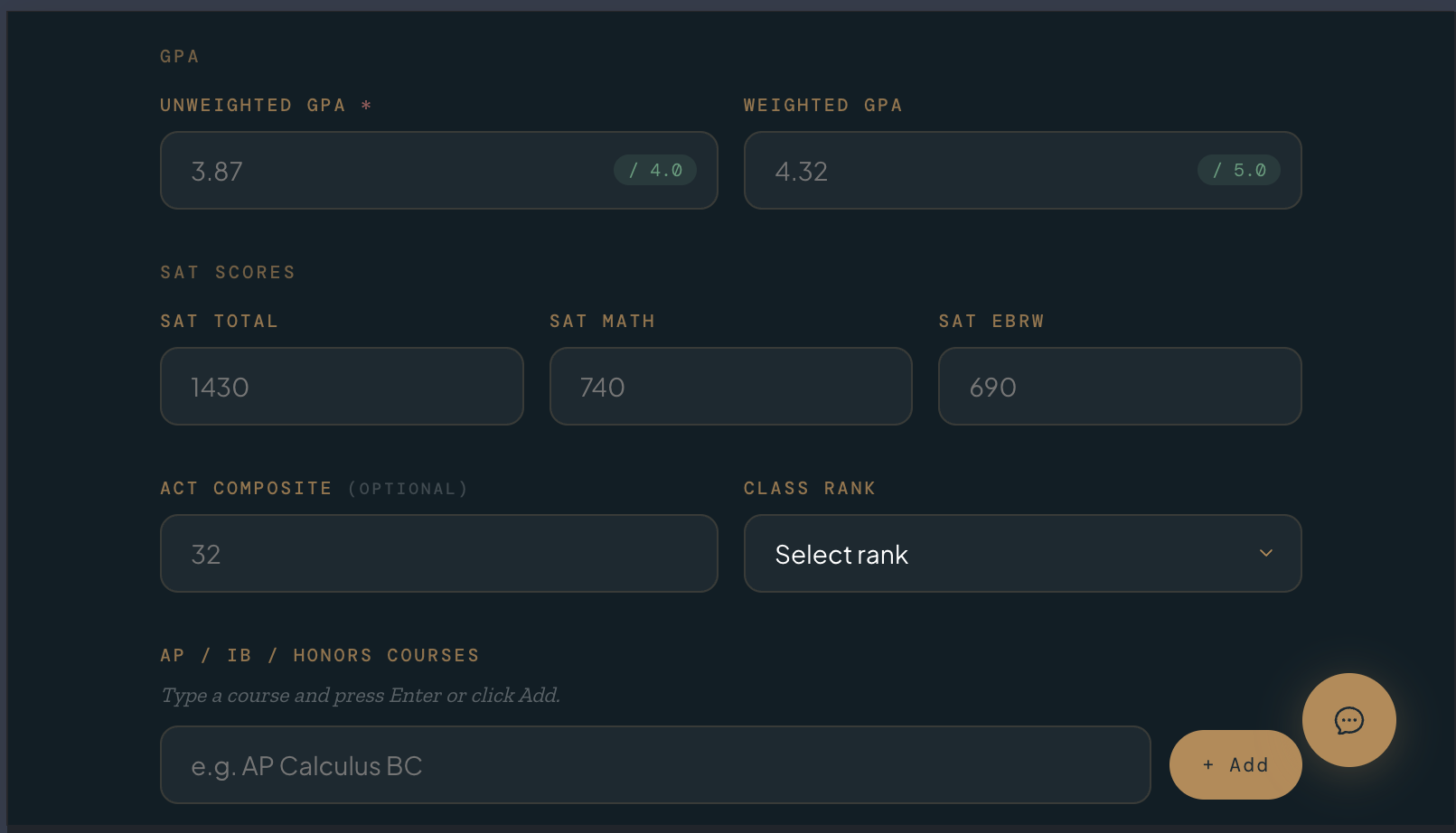Click the SAT Math score field

coord(730,387)
